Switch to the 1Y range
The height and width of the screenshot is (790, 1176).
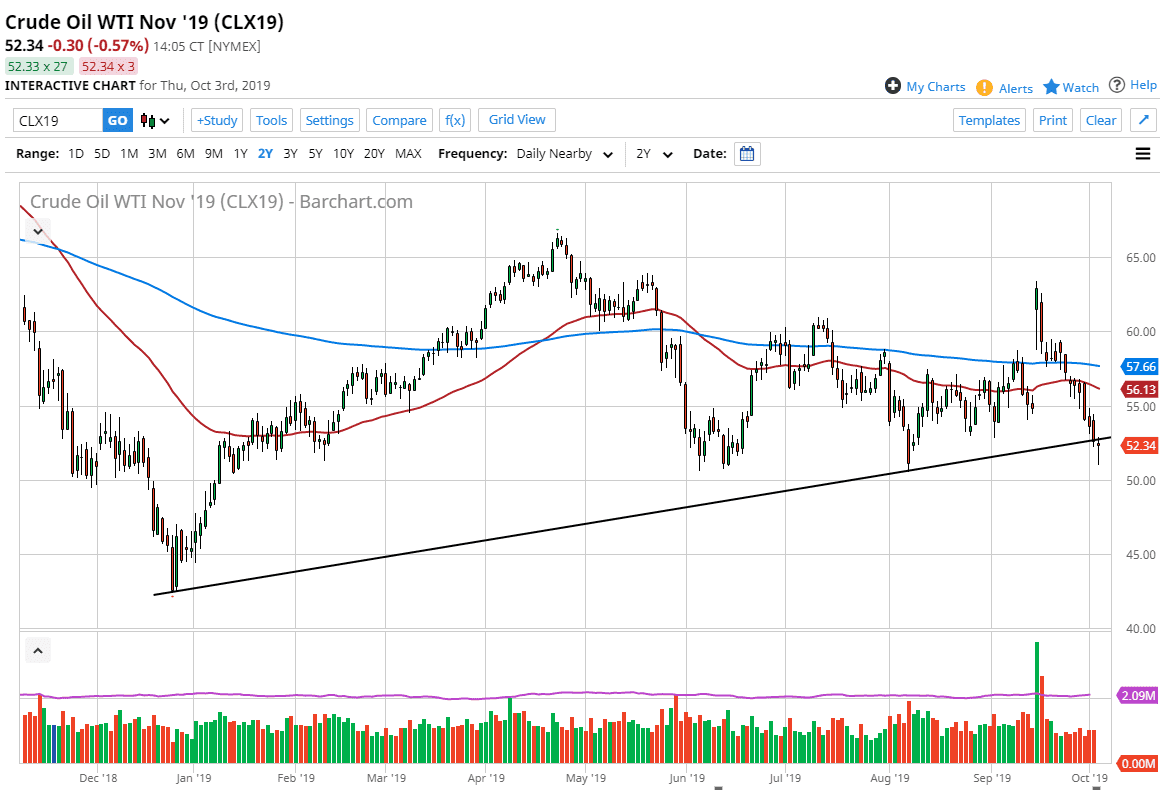pos(239,154)
